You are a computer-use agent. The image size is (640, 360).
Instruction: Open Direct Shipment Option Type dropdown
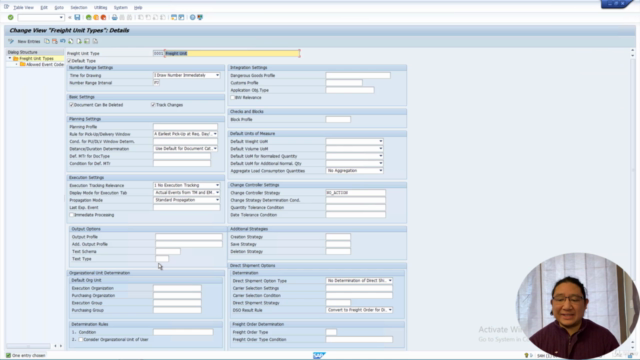click(390, 281)
